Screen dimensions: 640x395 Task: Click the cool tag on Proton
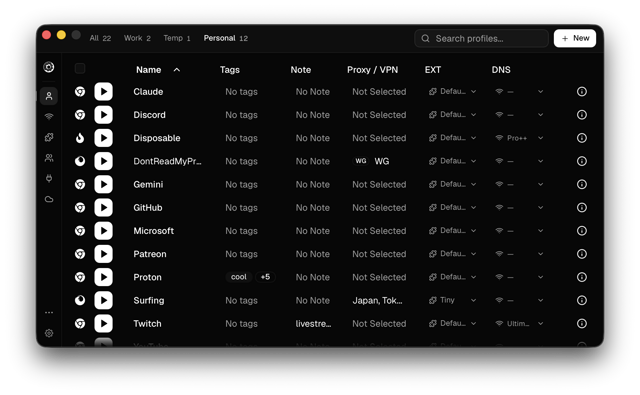(x=238, y=277)
